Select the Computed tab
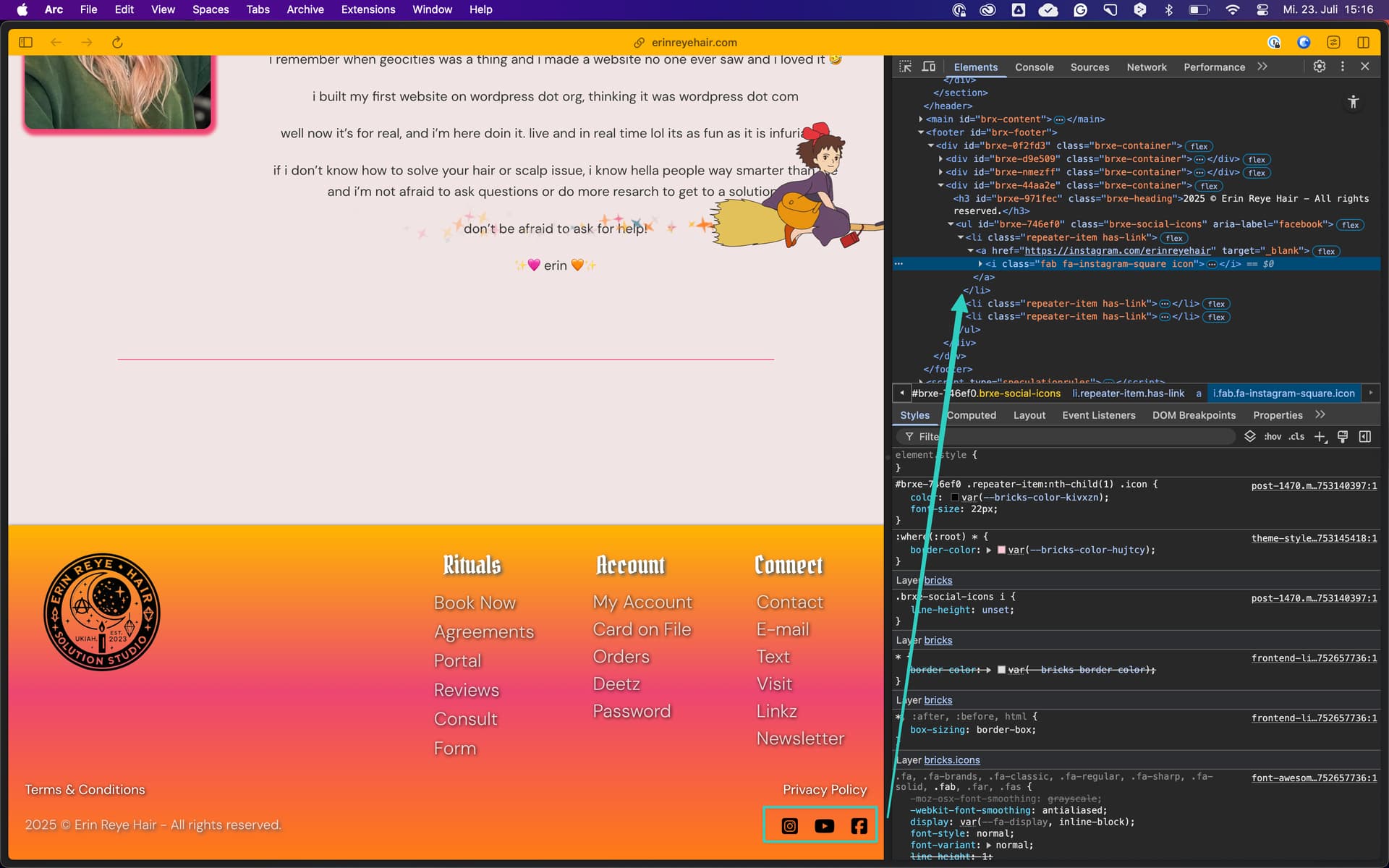The width and height of the screenshot is (1389, 868). tap(971, 415)
